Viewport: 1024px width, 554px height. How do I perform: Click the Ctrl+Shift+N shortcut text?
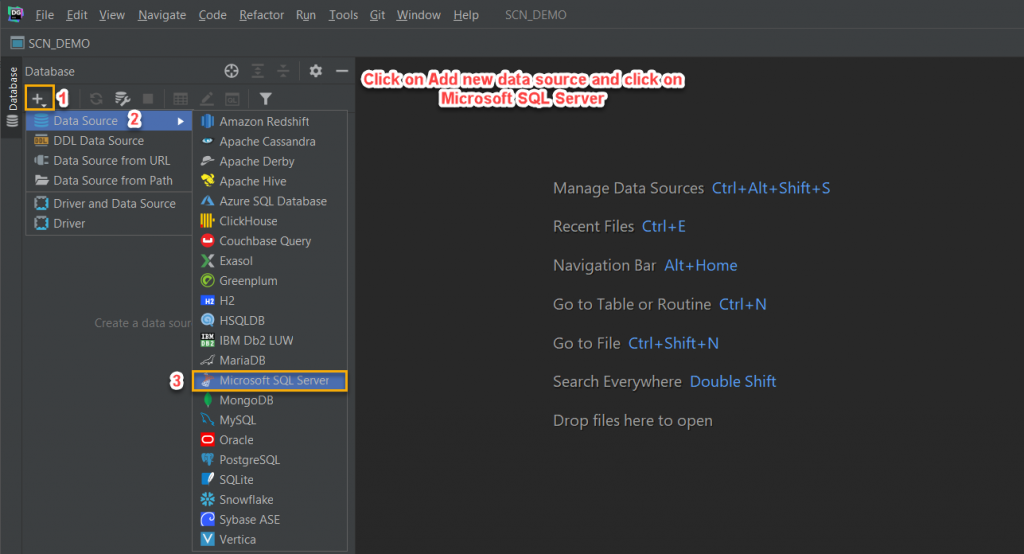pyautogui.click(x=673, y=343)
